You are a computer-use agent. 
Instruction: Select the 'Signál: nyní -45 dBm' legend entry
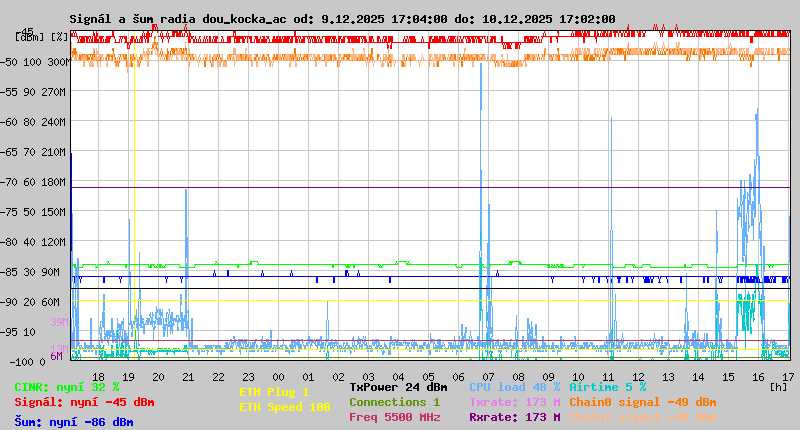[84, 402]
